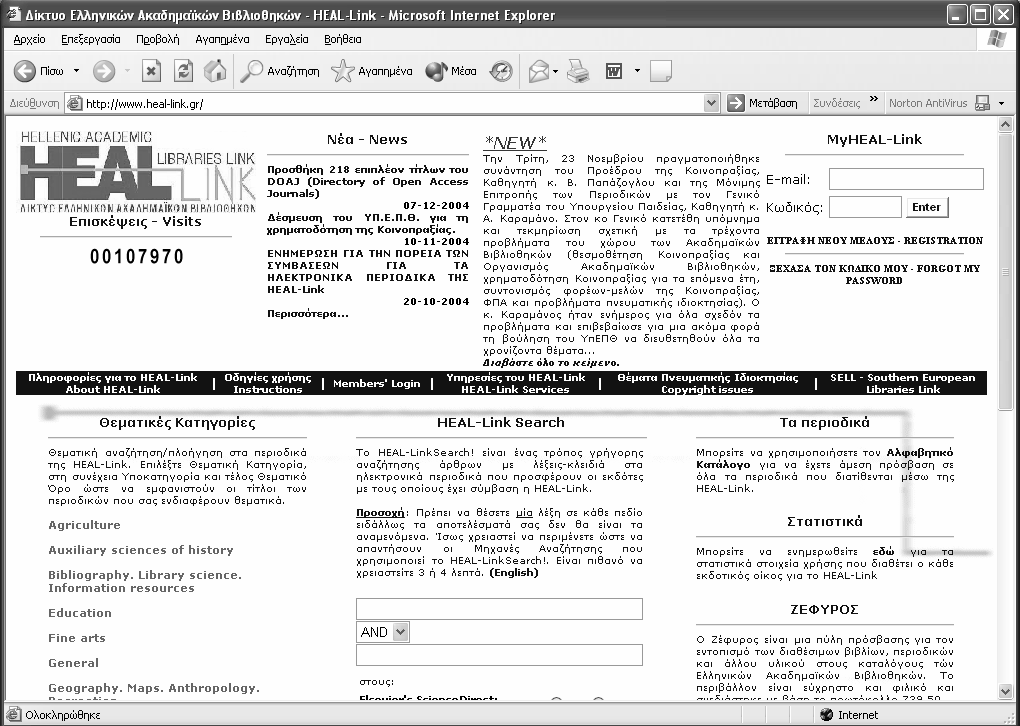Open the address bar URL dropdown
The width and height of the screenshot is (1020, 726).
click(712, 103)
